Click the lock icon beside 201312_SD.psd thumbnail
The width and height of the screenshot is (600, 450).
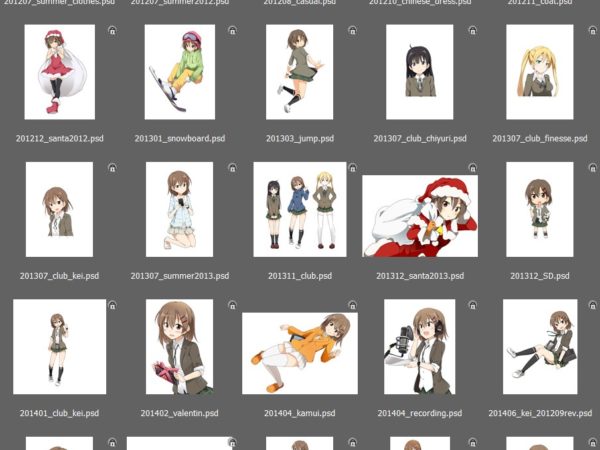pyautogui.click(x=593, y=168)
